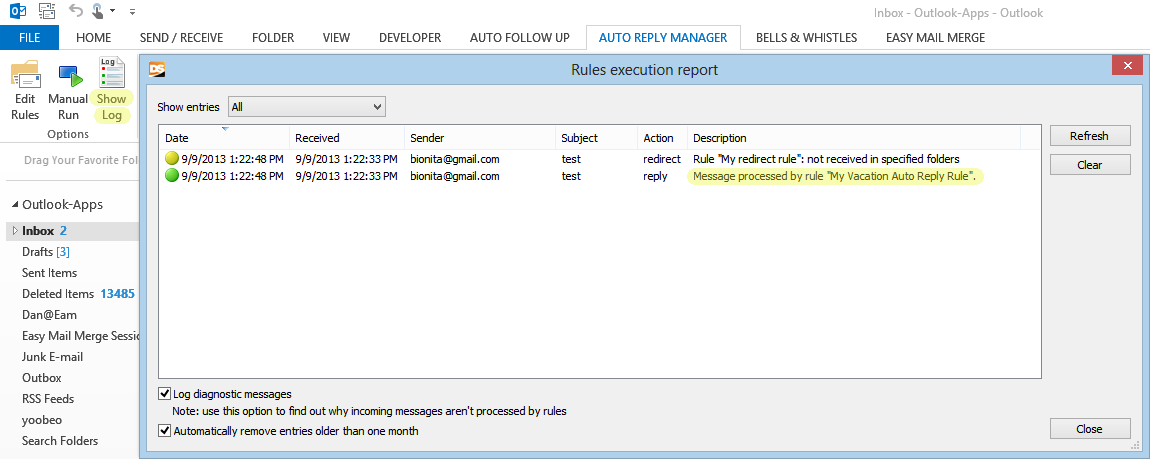The width and height of the screenshot is (1150, 459).
Task: Sort by Description column header
Action: click(854, 138)
